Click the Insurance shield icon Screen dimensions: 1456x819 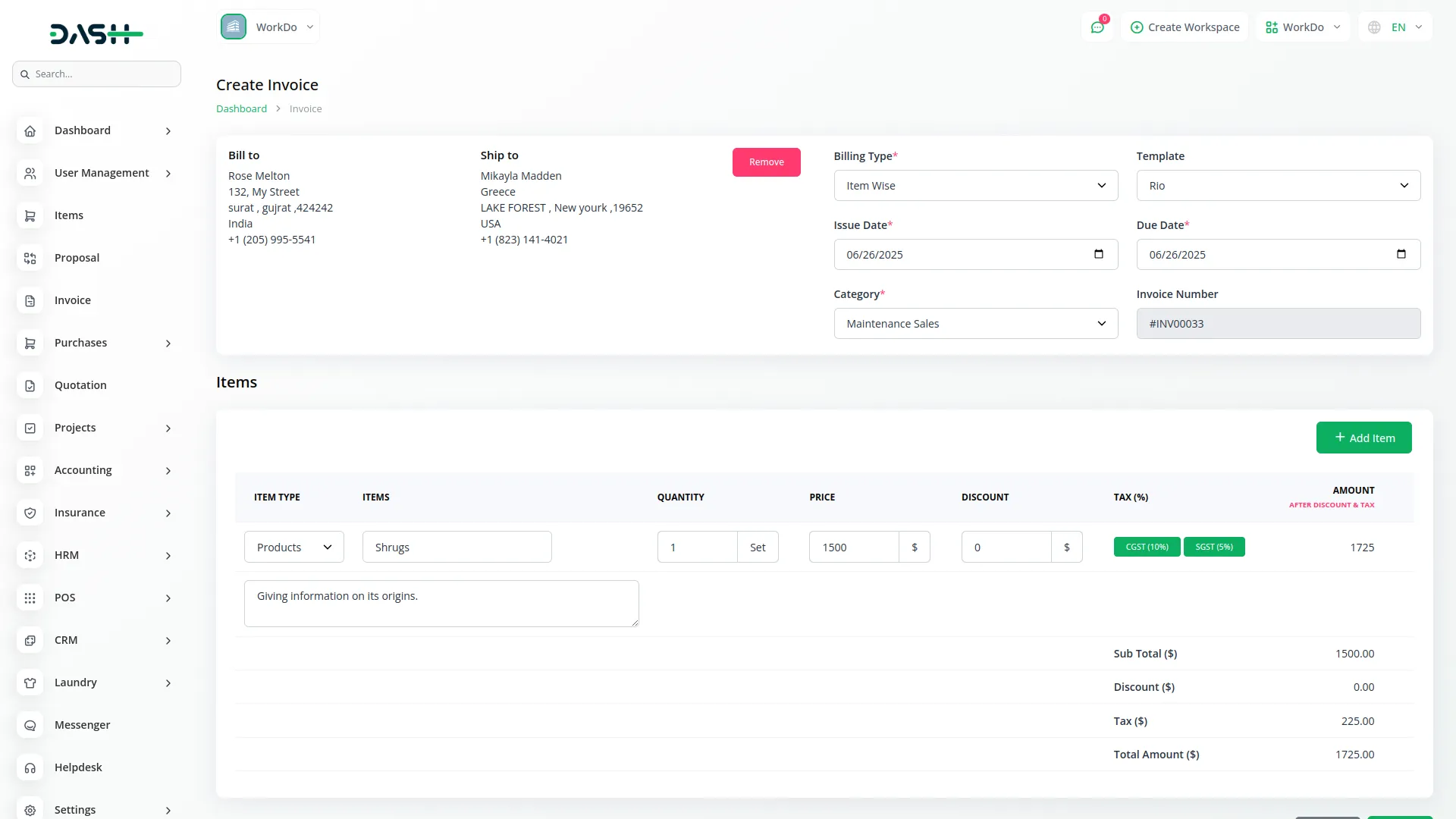[x=30, y=513]
